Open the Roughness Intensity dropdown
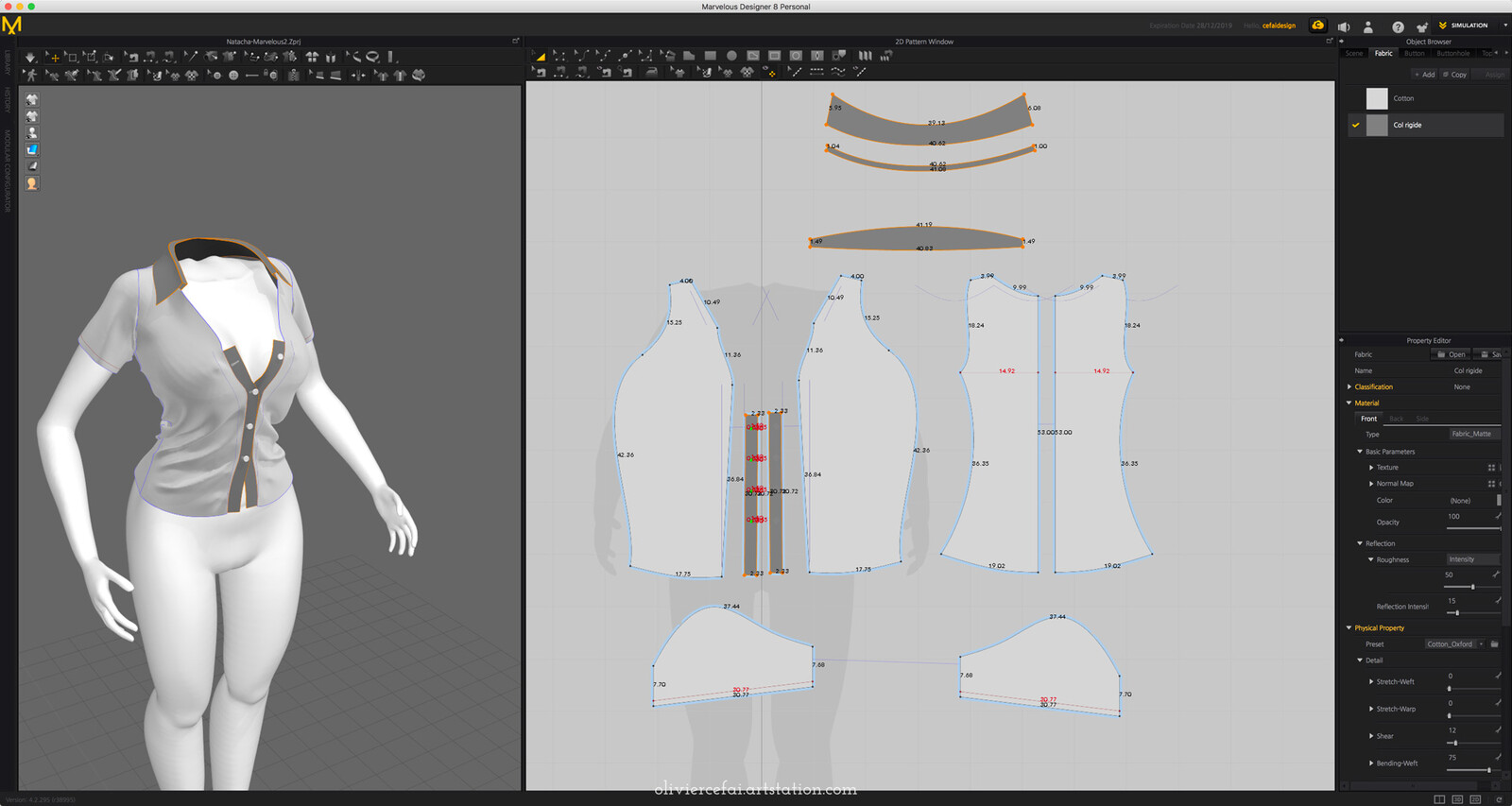Screen dimensions: 1512x806 click(1472, 559)
